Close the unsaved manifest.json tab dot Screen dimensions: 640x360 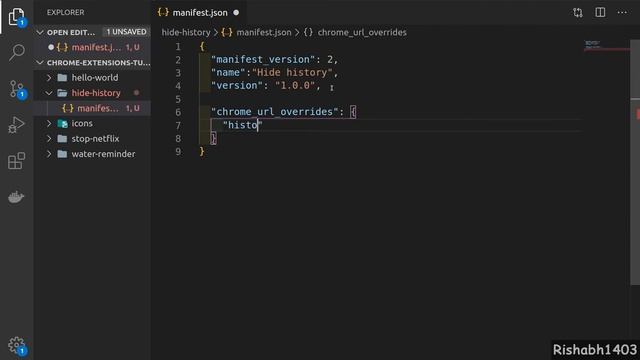(236, 13)
